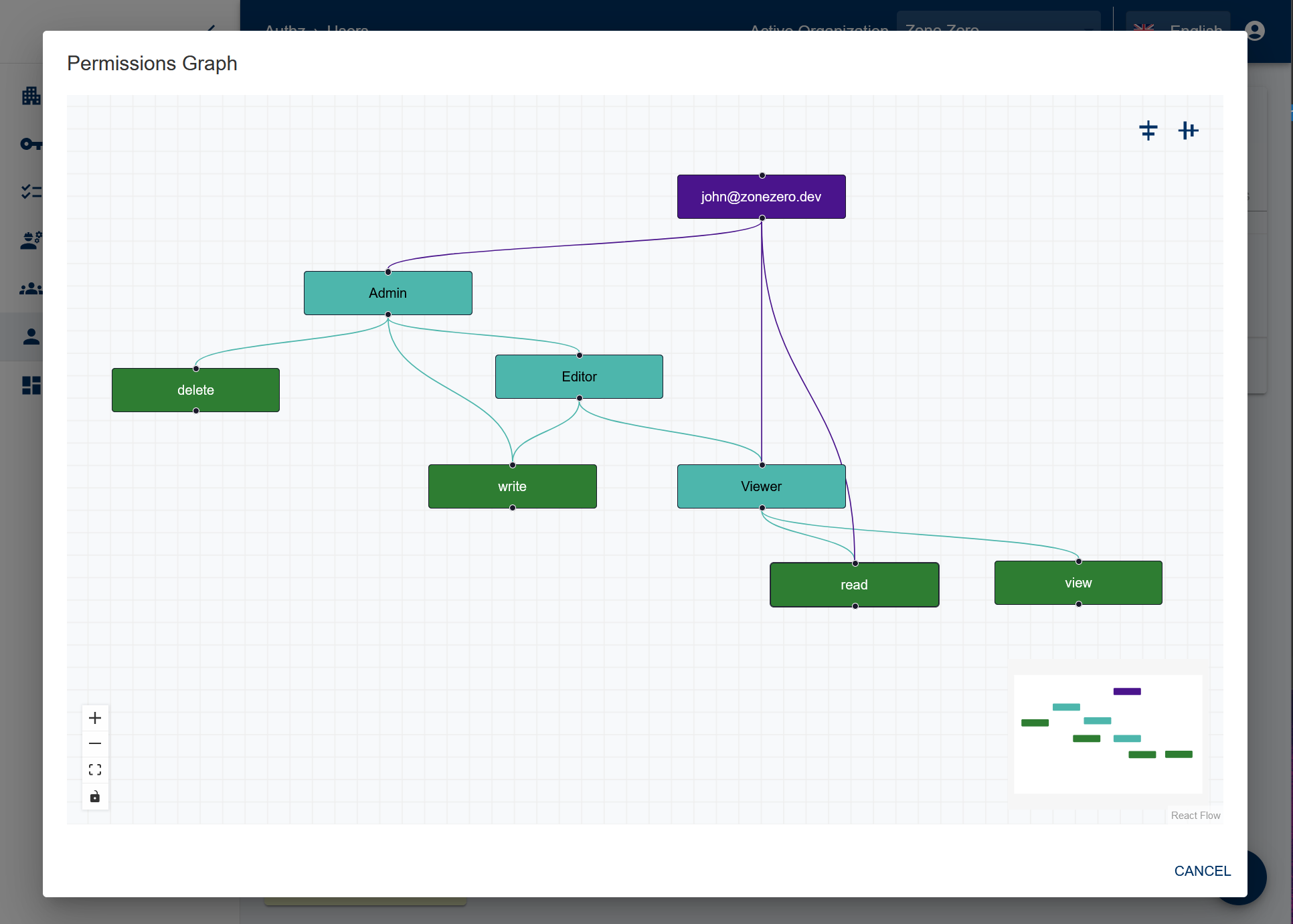Open the users person sidebar icon
This screenshot has width=1293, height=924.
click(31, 337)
